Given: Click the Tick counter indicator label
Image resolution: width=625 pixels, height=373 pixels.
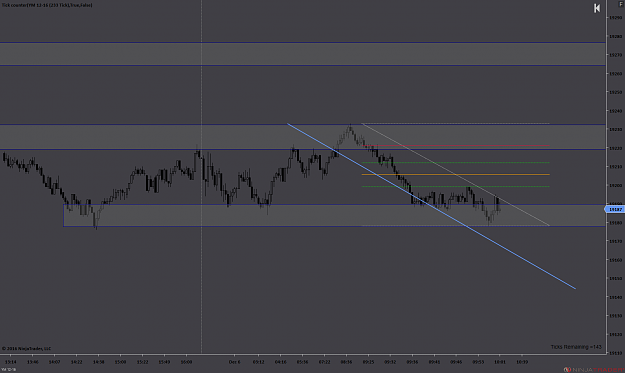Looking at the screenshot, I should [x=47, y=5].
